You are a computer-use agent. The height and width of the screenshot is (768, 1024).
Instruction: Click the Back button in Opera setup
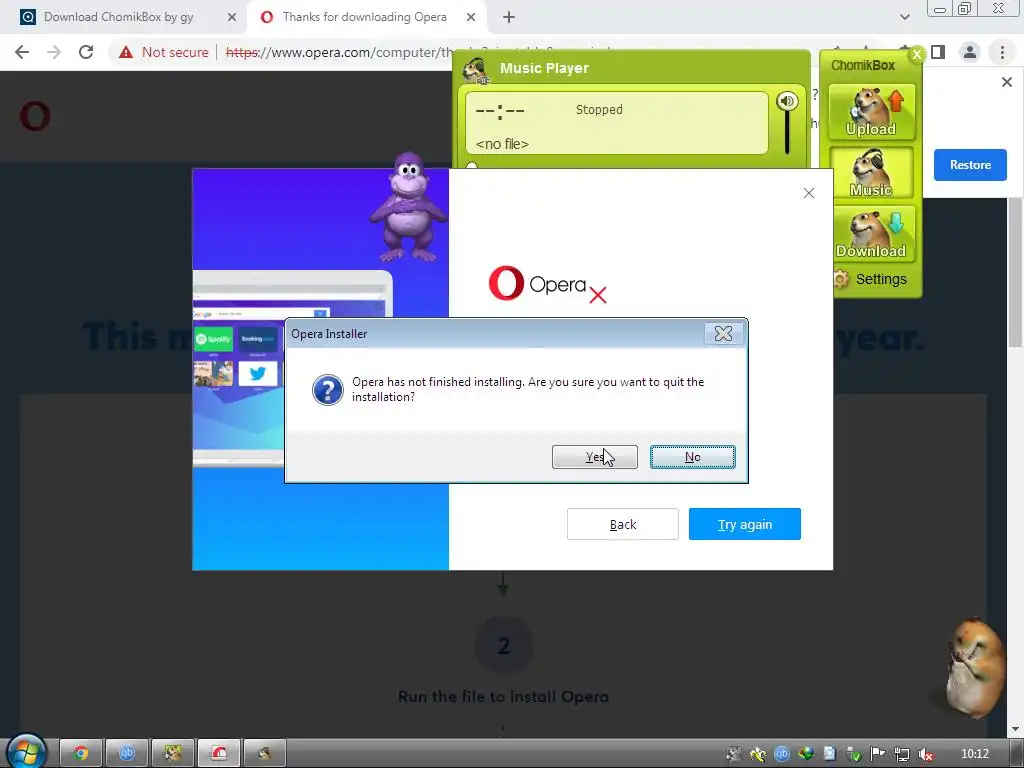(622, 524)
